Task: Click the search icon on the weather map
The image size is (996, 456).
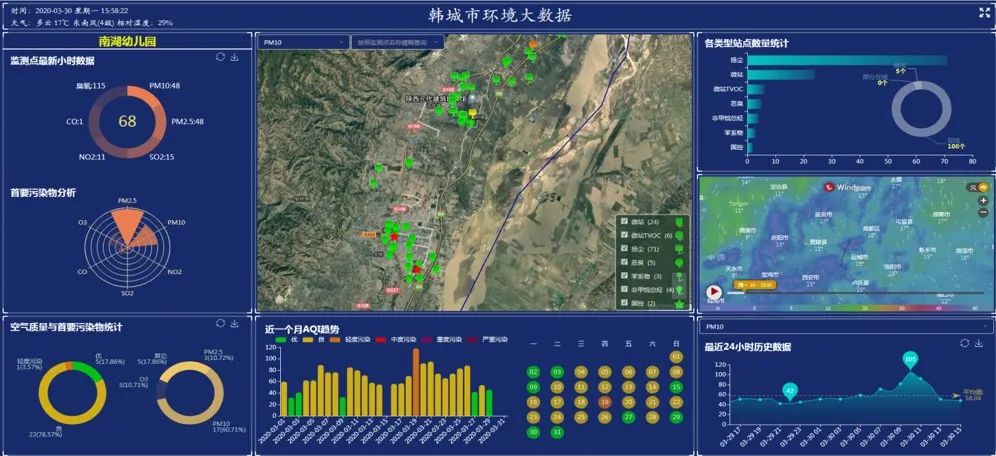Action: click(x=971, y=187)
